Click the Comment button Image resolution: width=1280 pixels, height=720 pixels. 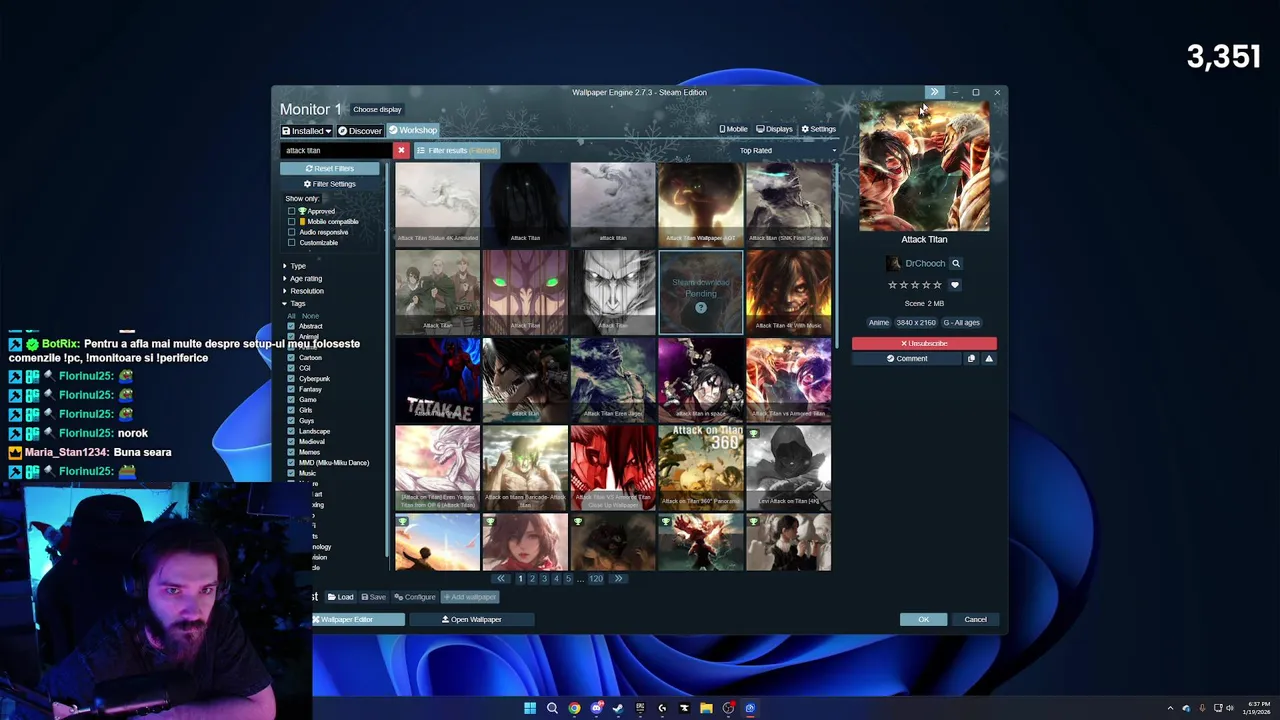tap(907, 358)
